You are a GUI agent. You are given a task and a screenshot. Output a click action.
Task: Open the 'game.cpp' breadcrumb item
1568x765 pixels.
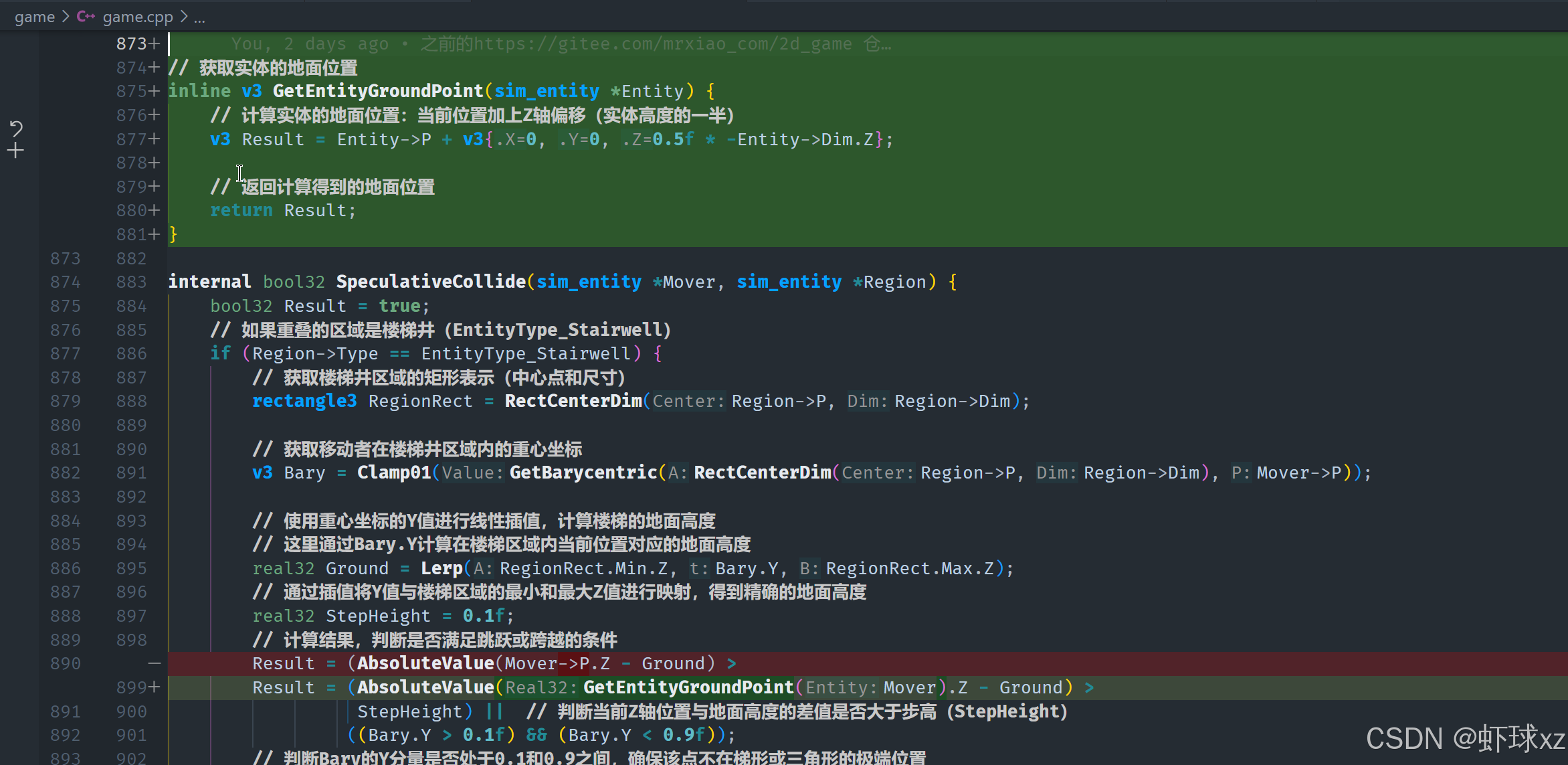(x=138, y=17)
